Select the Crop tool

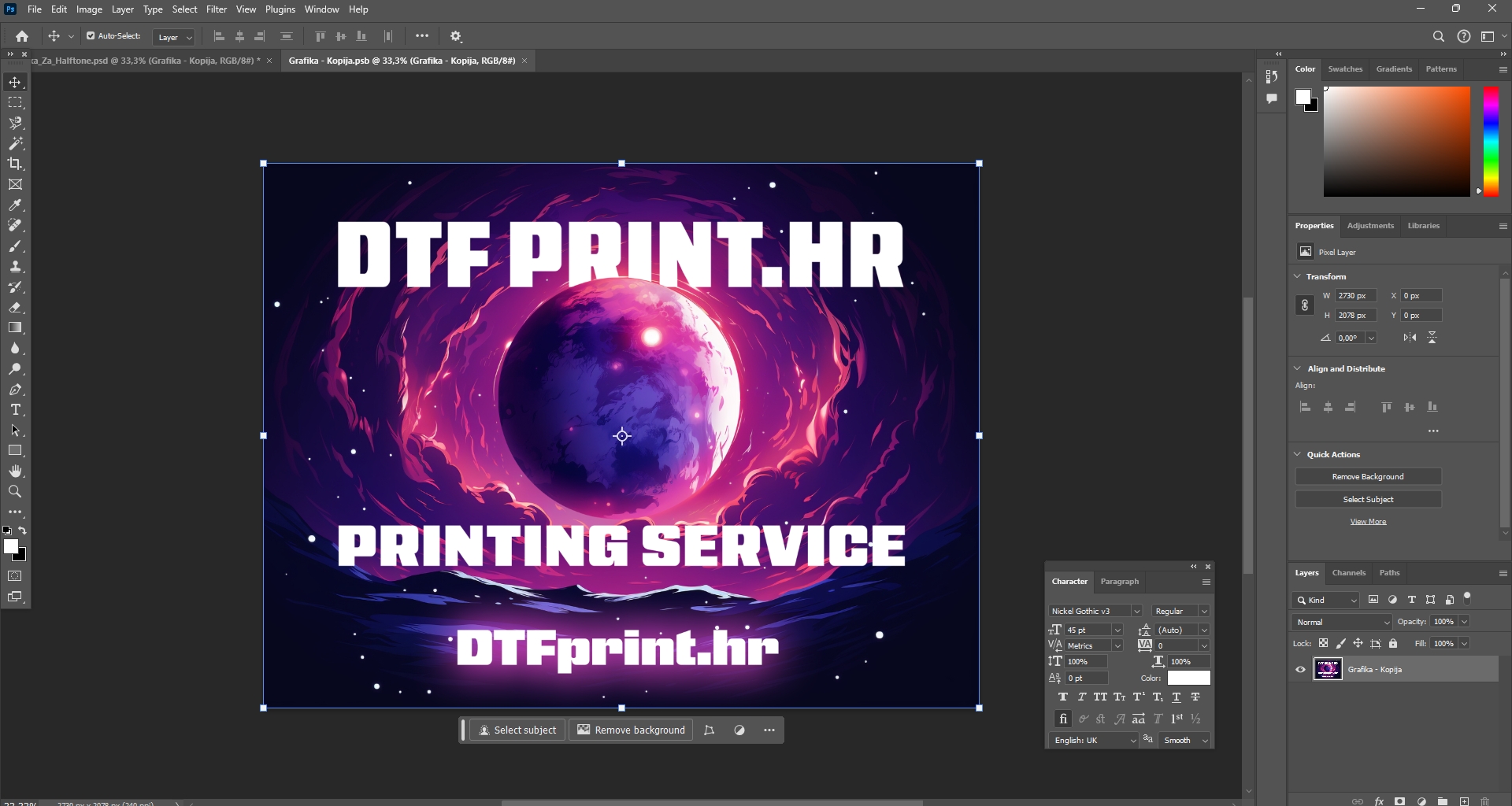point(15,164)
